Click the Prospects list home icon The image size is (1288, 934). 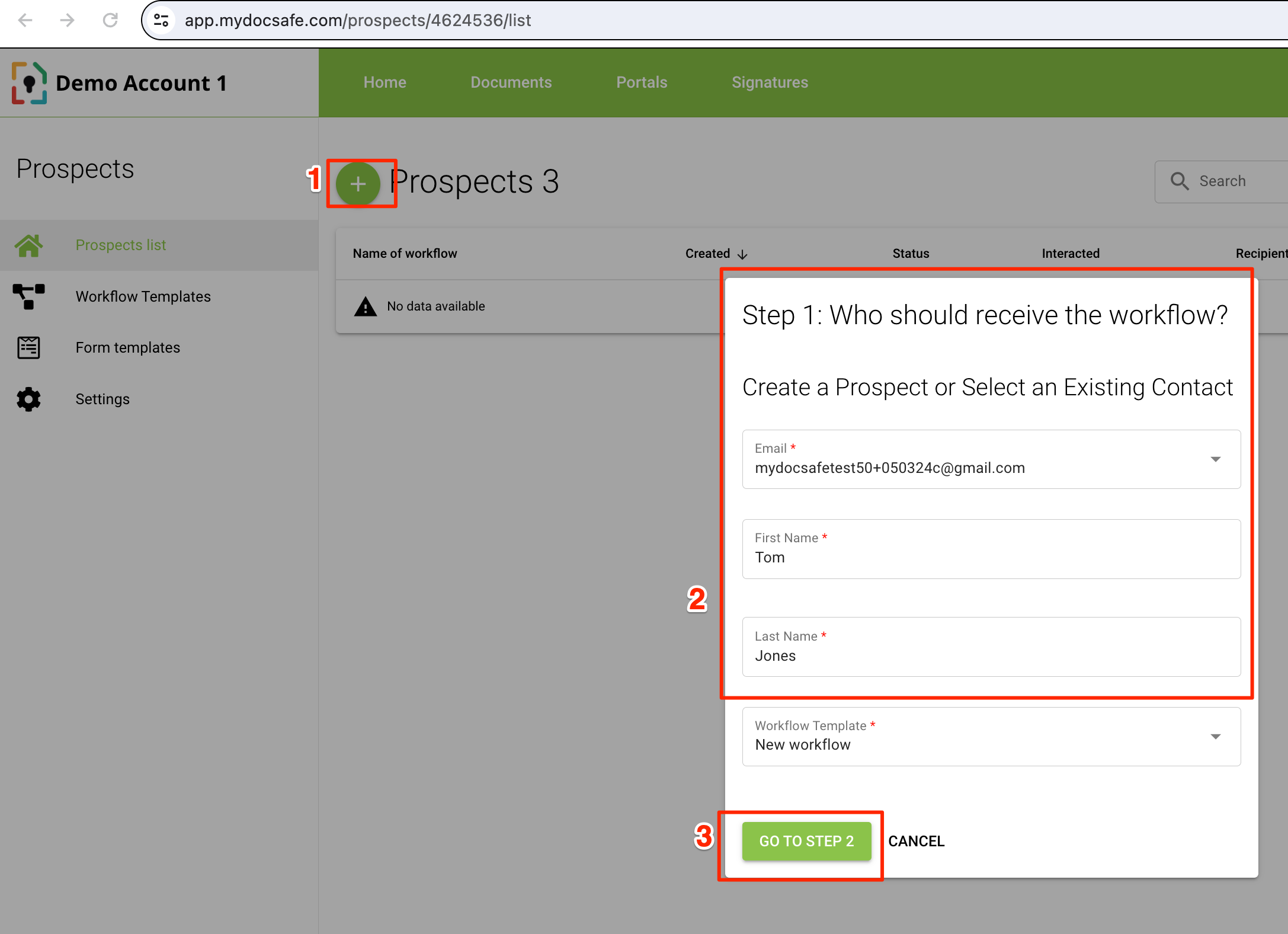28,245
